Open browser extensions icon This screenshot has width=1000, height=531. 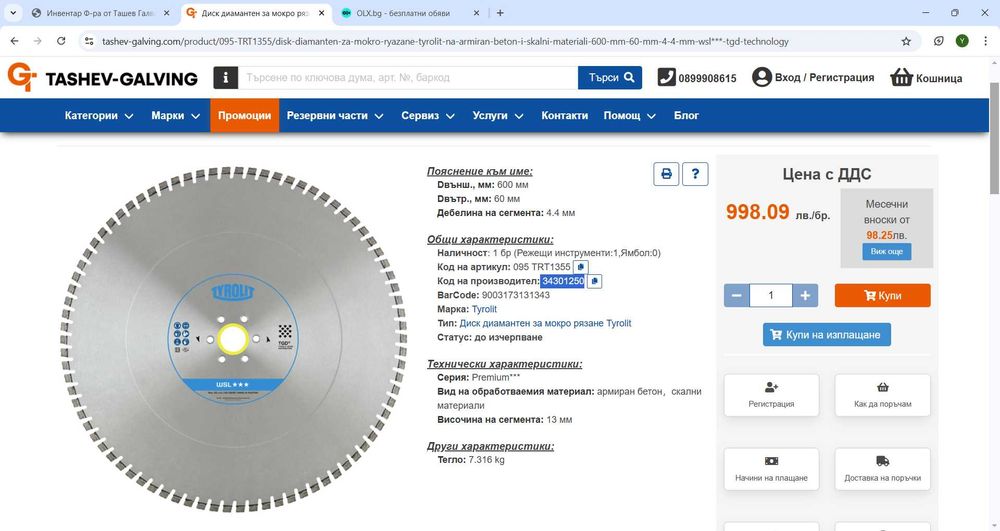[939, 41]
